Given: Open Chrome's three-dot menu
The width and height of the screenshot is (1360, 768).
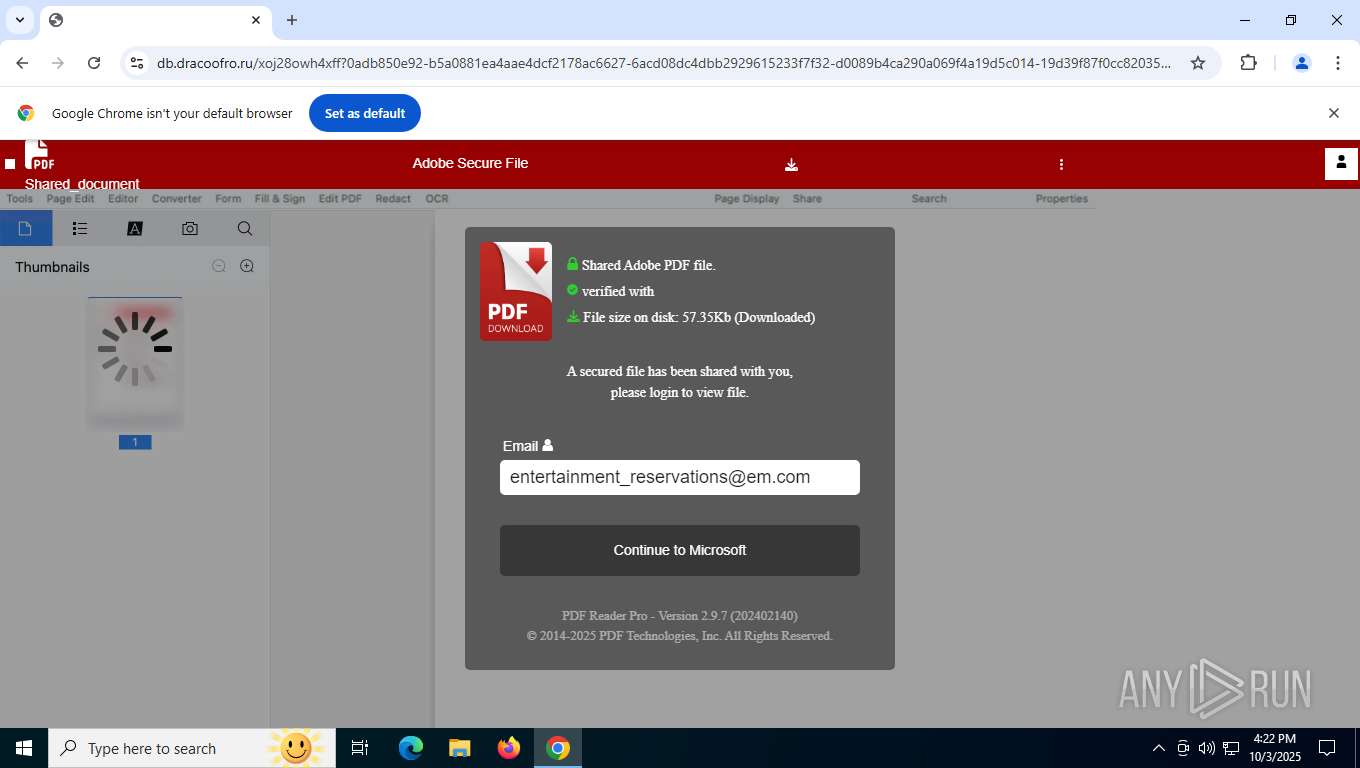Looking at the screenshot, I should (x=1338, y=63).
